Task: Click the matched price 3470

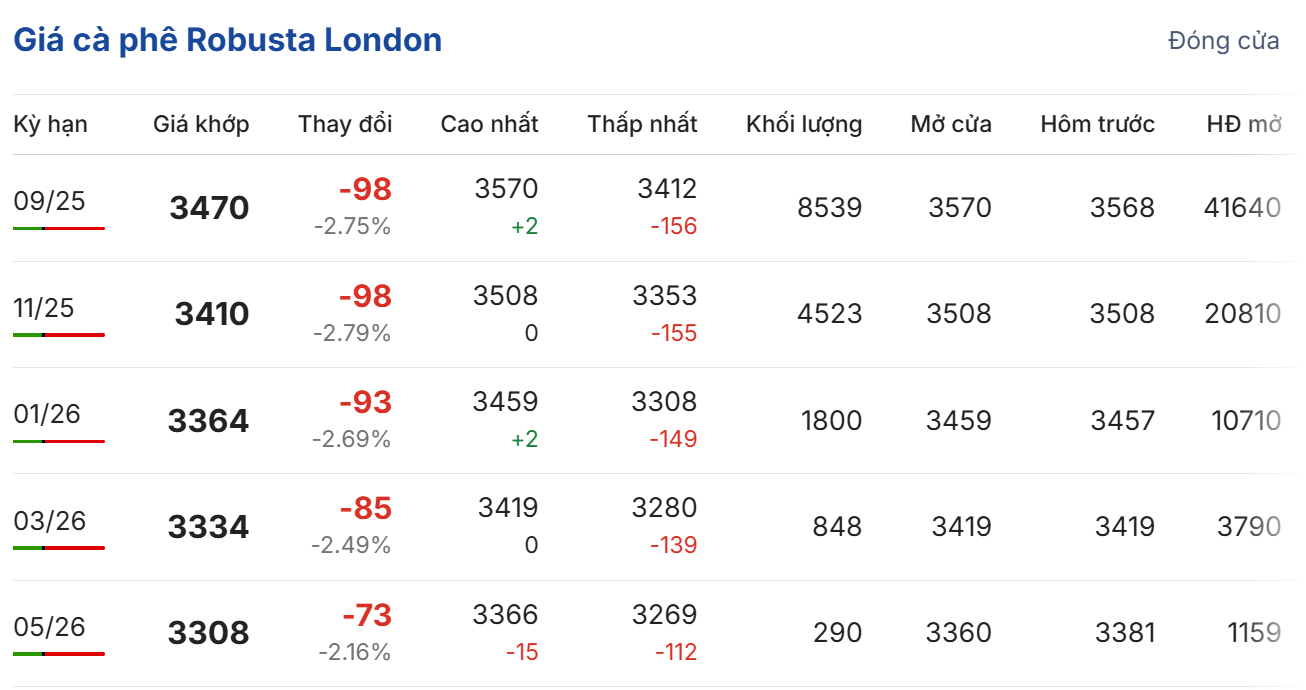Action: 209,208
